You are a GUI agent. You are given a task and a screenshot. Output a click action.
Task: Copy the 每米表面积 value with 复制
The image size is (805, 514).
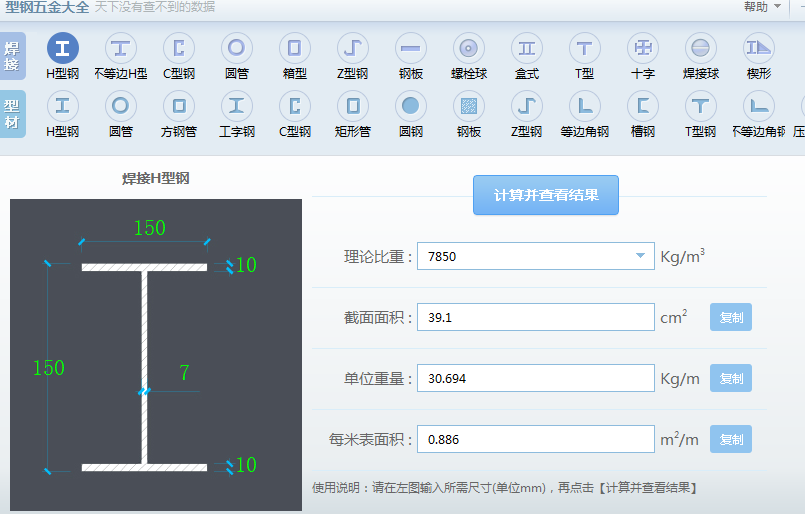point(731,440)
